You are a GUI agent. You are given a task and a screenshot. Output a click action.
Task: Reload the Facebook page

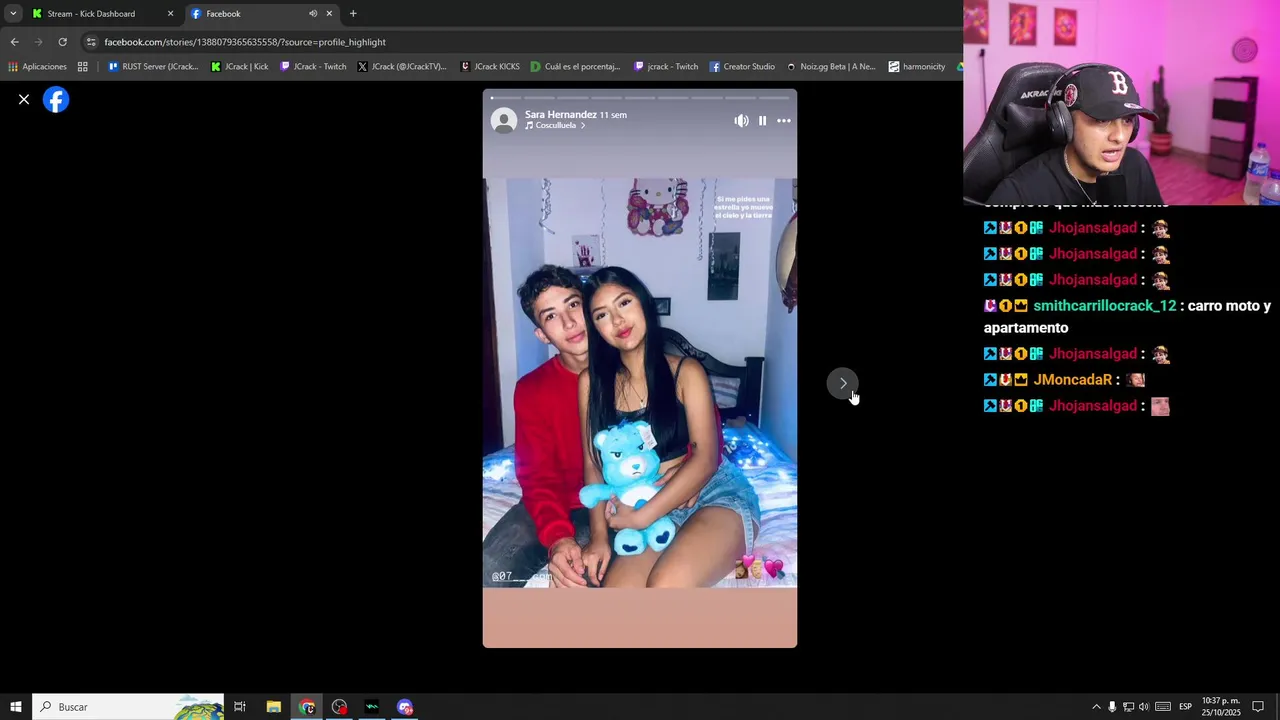(x=62, y=42)
